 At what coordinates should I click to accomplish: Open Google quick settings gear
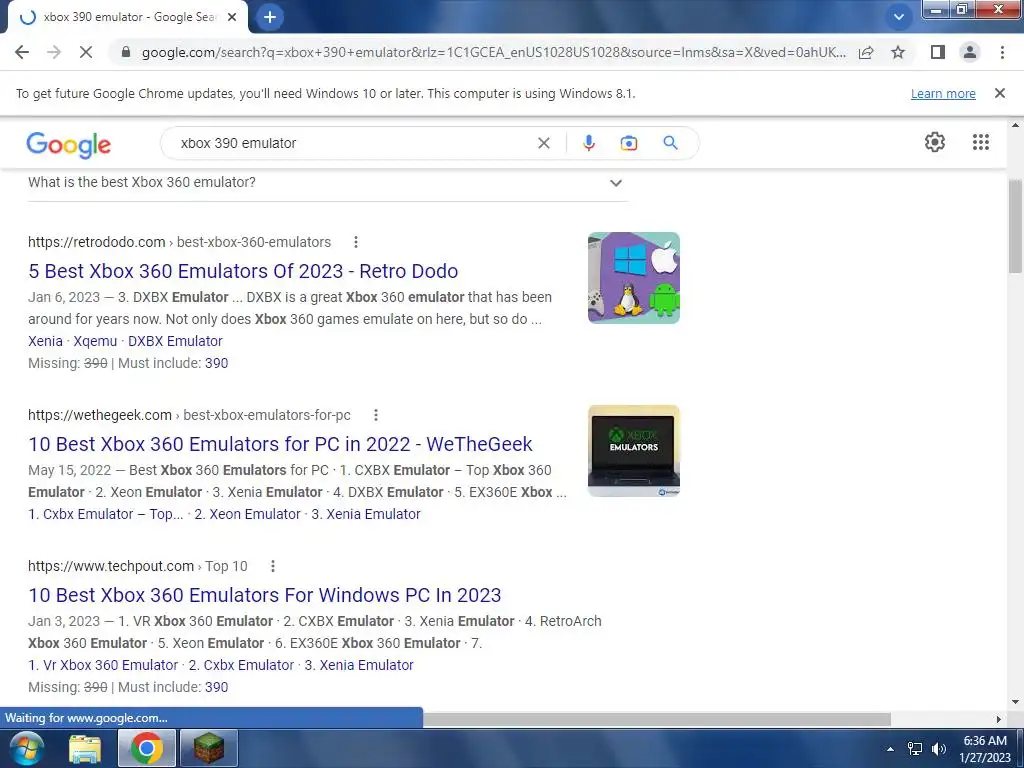(x=935, y=142)
